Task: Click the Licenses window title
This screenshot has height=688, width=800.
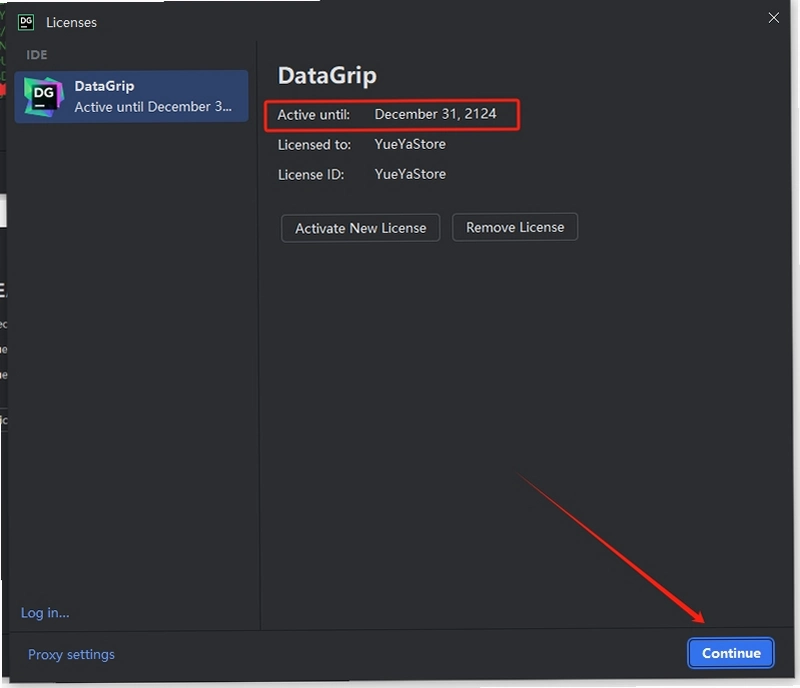Action: [71, 22]
